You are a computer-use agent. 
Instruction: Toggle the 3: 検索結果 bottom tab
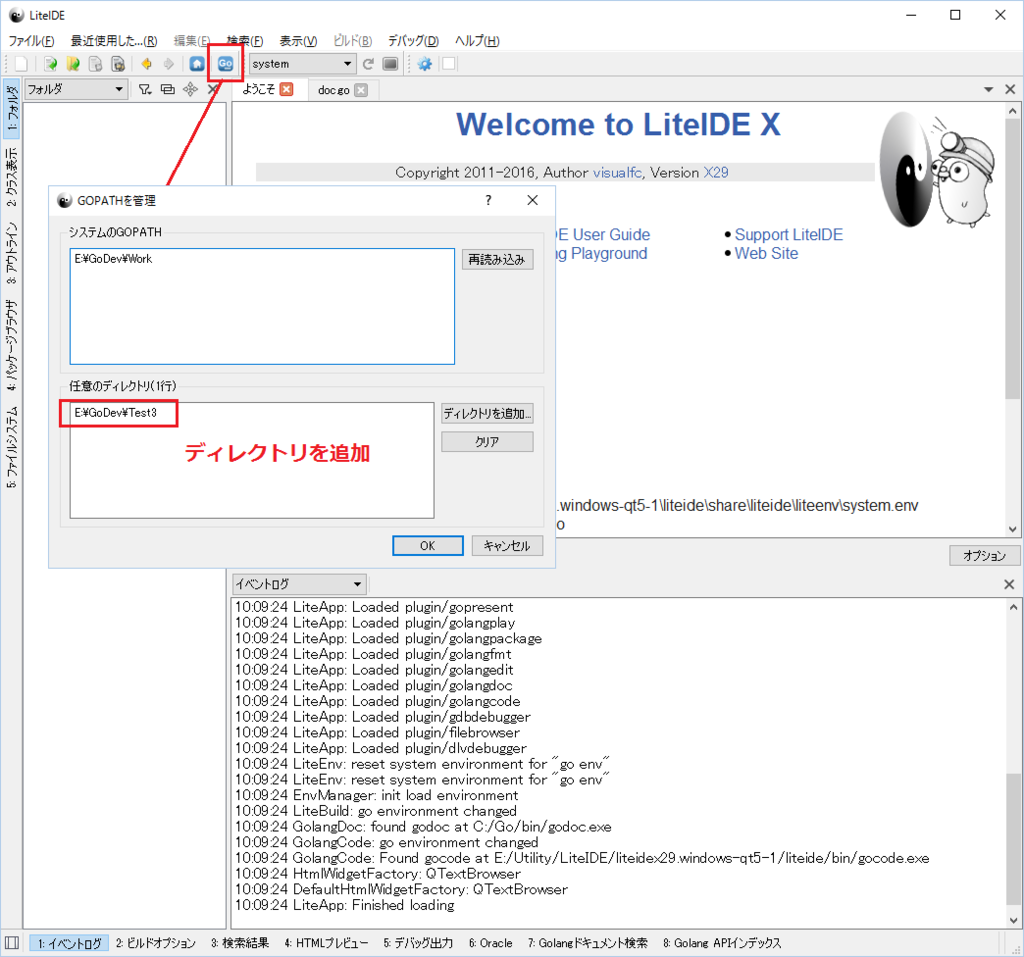(240, 943)
